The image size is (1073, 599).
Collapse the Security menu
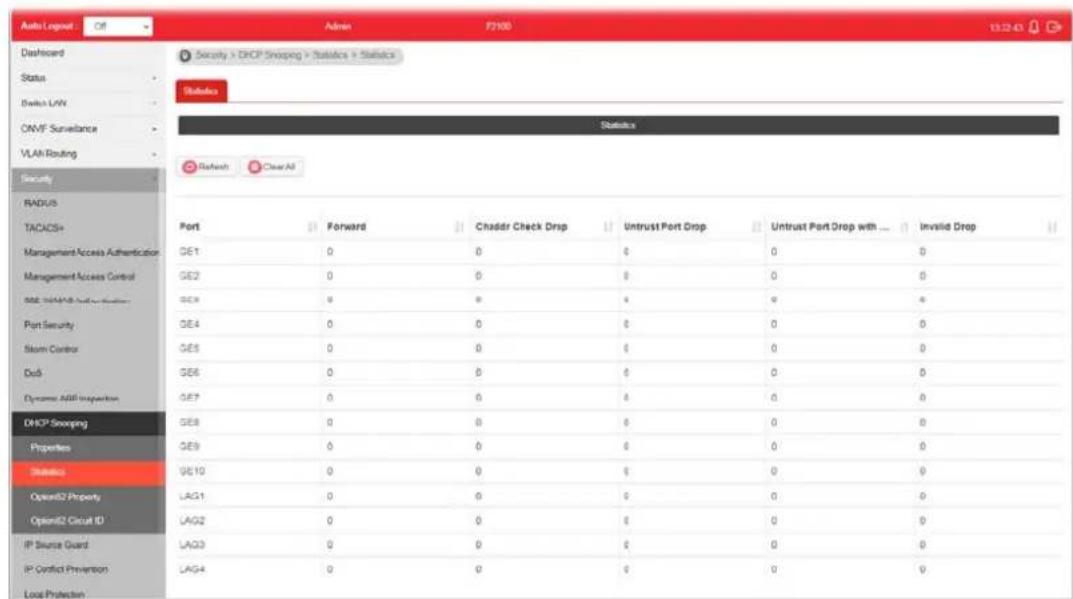click(x=88, y=179)
